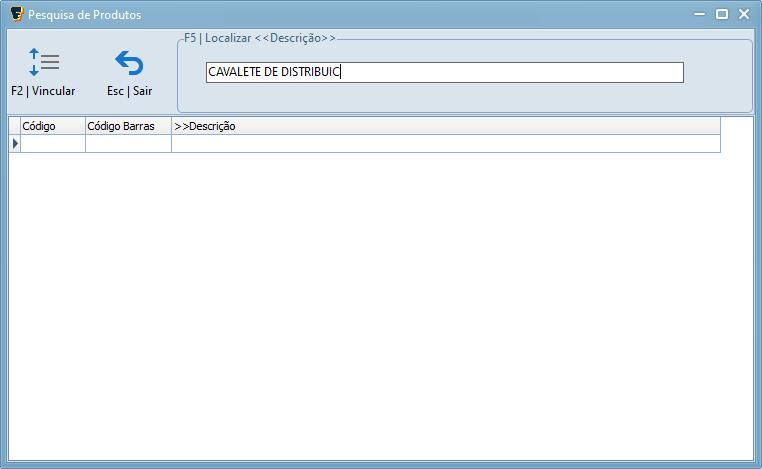Click the grid's top-left corner header cell
Viewport: 762px width, 469px height.
coord(14,126)
